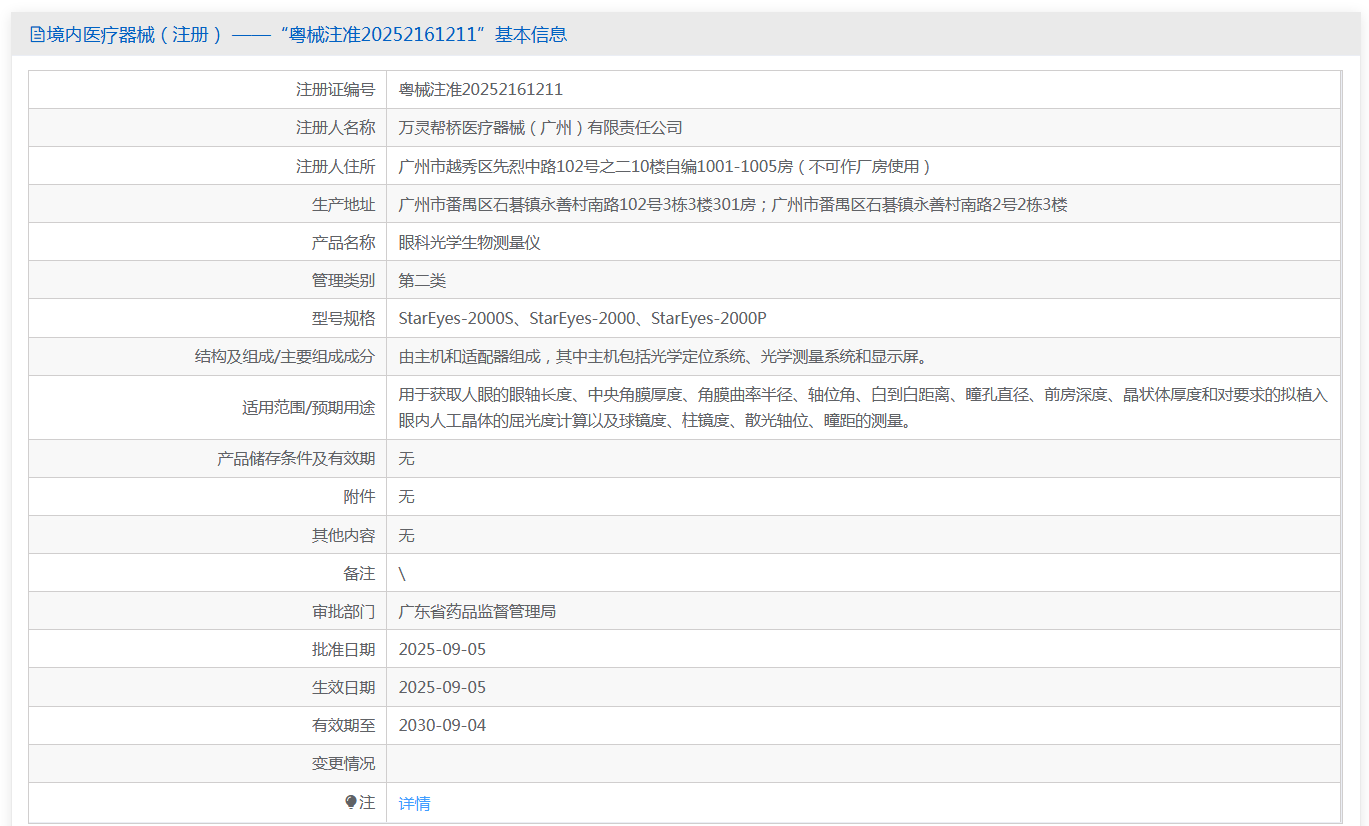
Task: Click the 注册证编号 label
Action: [x=335, y=89]
